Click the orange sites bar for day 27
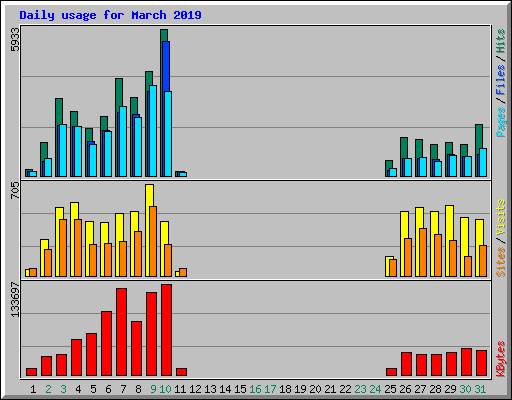The width and height of the screenshot is (512, 400). [x=423, y=252]
